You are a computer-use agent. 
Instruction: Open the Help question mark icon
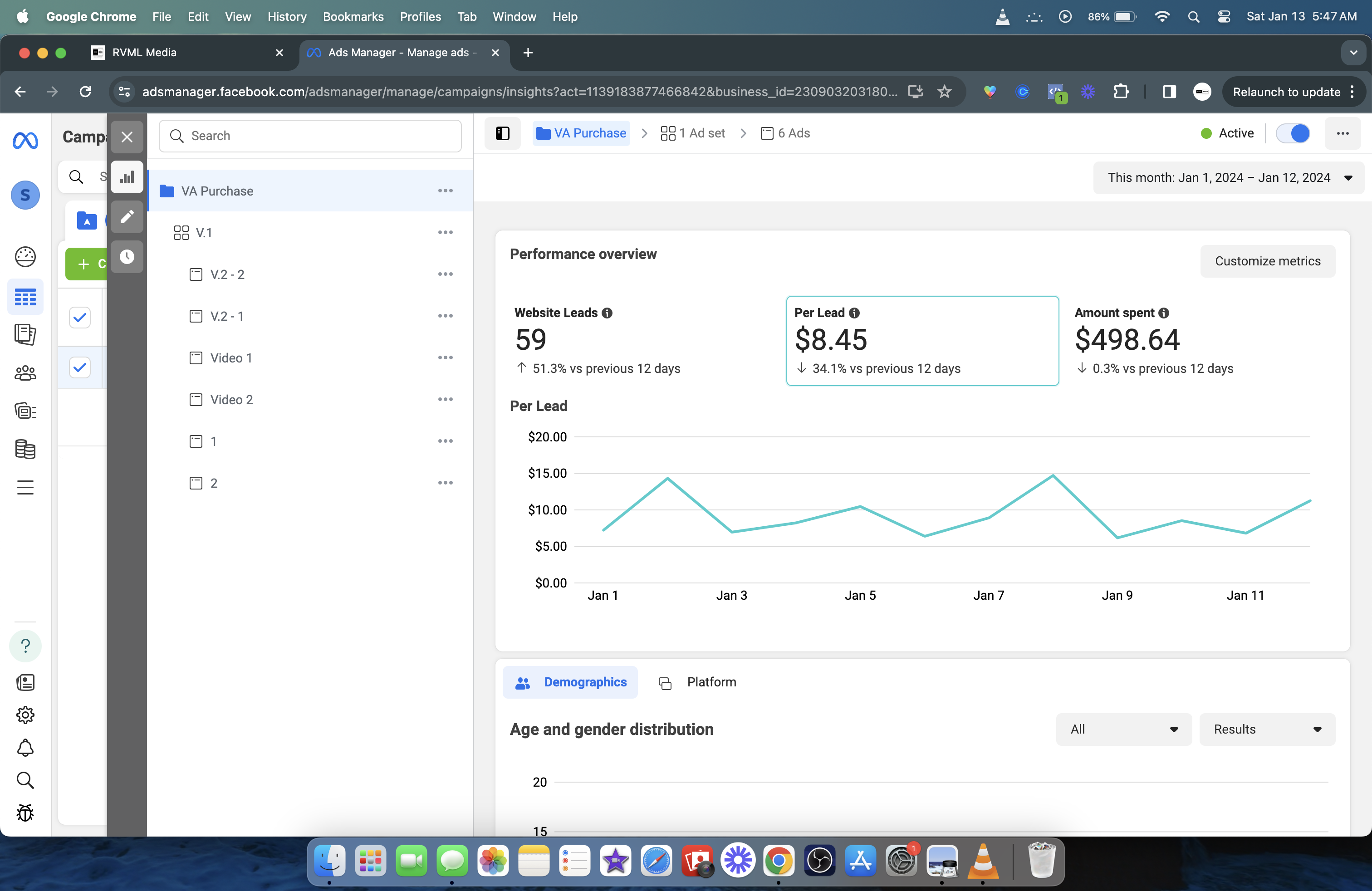point(25,646)
